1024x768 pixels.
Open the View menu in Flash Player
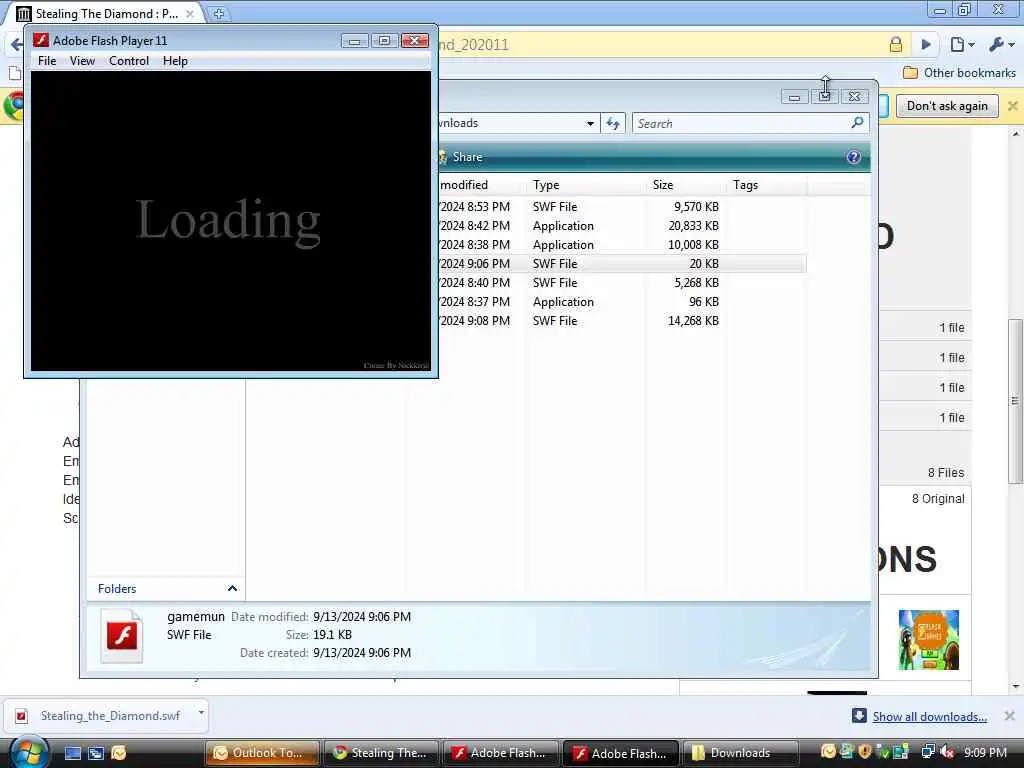pyautogui.click(x=82, y=61)
